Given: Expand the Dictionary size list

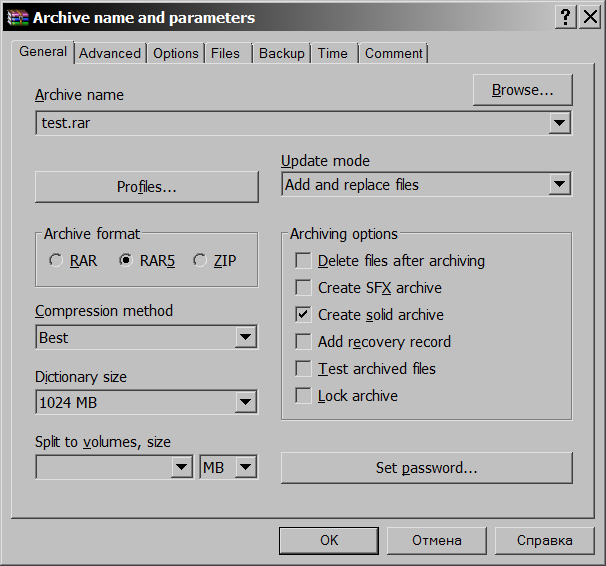Looking at the screenshot, I should pyautogui.click(x=246, y=403).
